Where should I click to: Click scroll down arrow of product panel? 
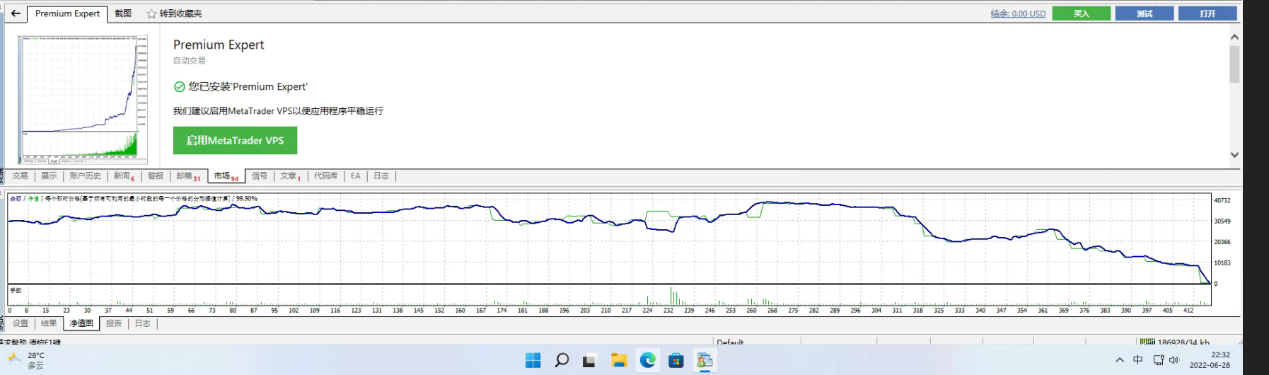pos(1234,155)
